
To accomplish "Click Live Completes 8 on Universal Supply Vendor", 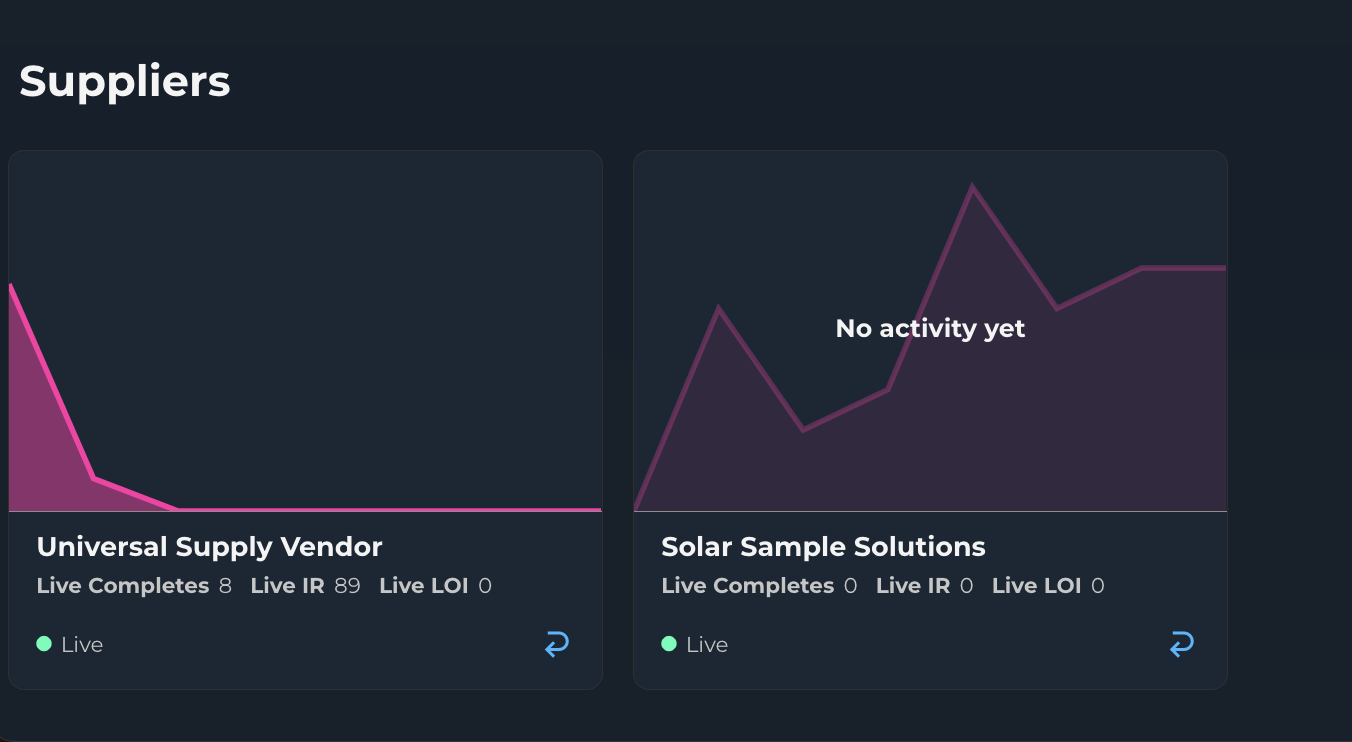I will tap(134, 586).
